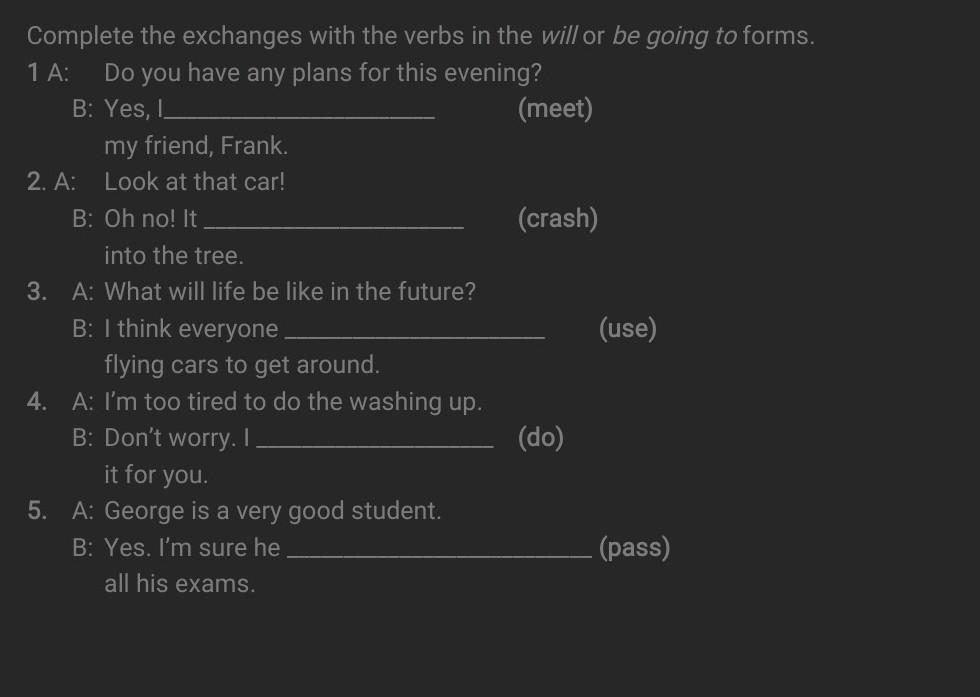Click the italic word 'will' in instructions
Screen dimensions: 980x697
click(557, 37)
